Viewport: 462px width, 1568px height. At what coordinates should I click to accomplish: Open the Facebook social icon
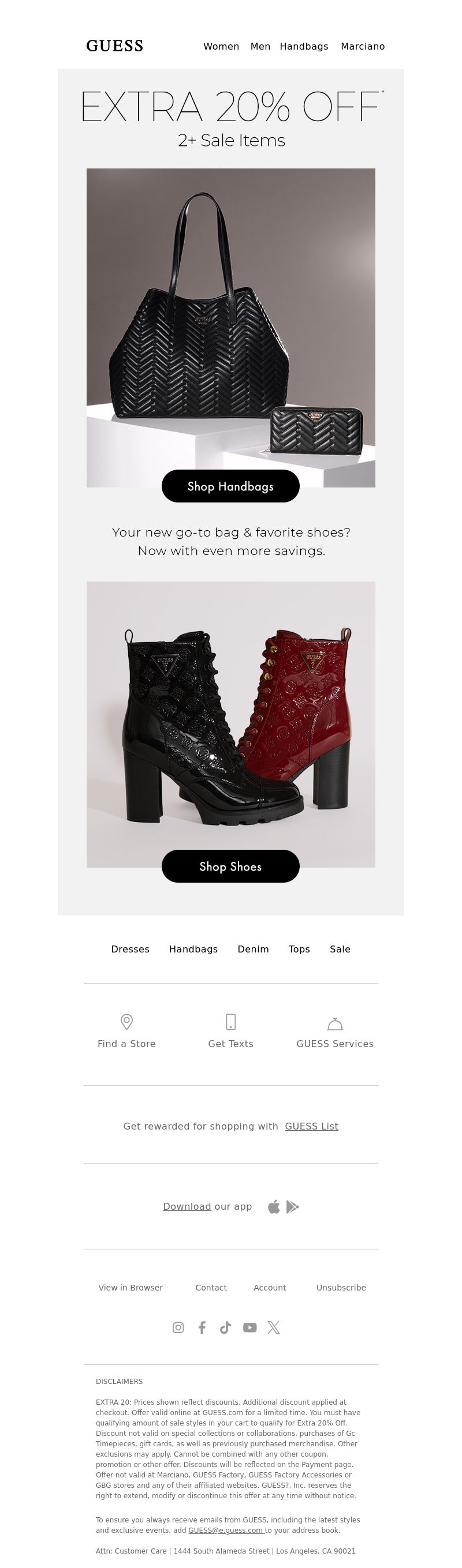[x=202, y=1327]
